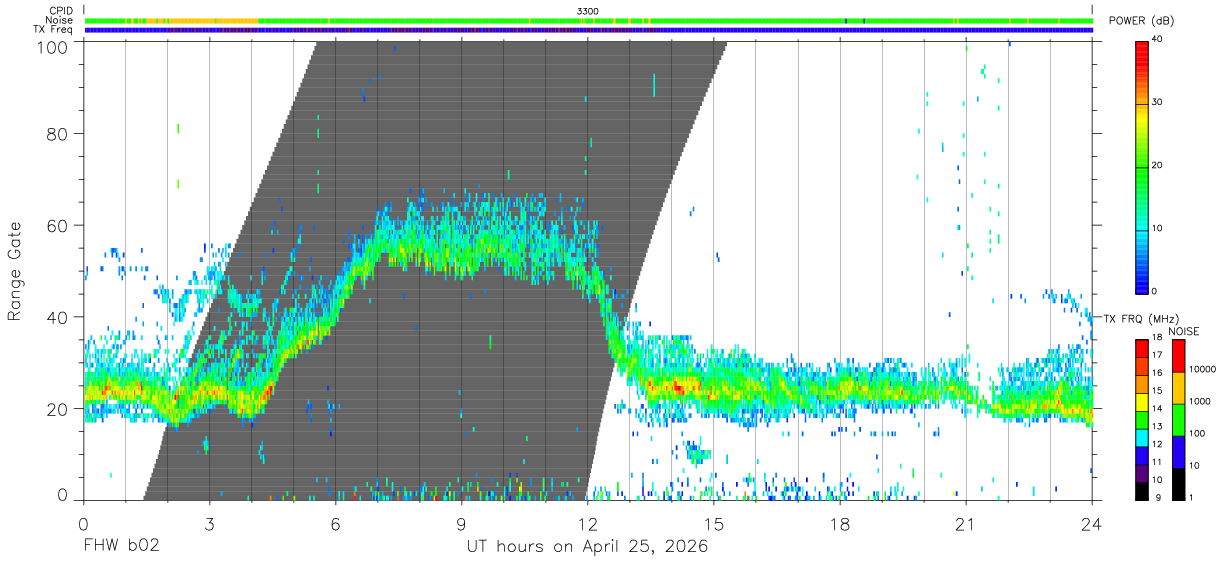Click the Range Gate axis title
Viewport: 1228px width, 567px height.
(16, 271)
